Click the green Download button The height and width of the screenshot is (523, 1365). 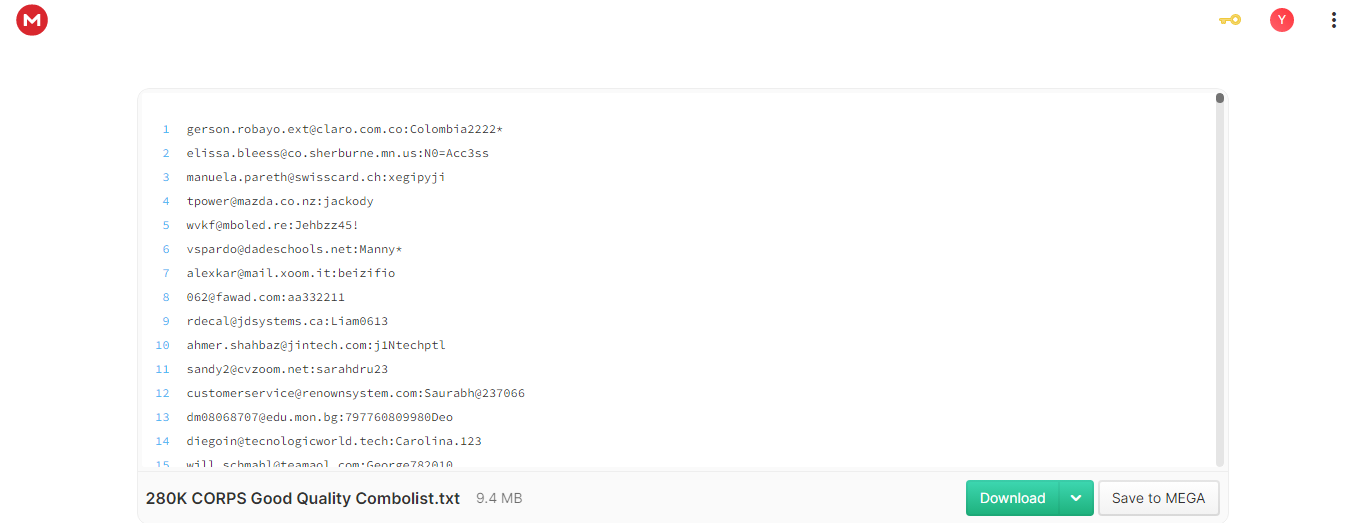click(x=1012, y=498)
